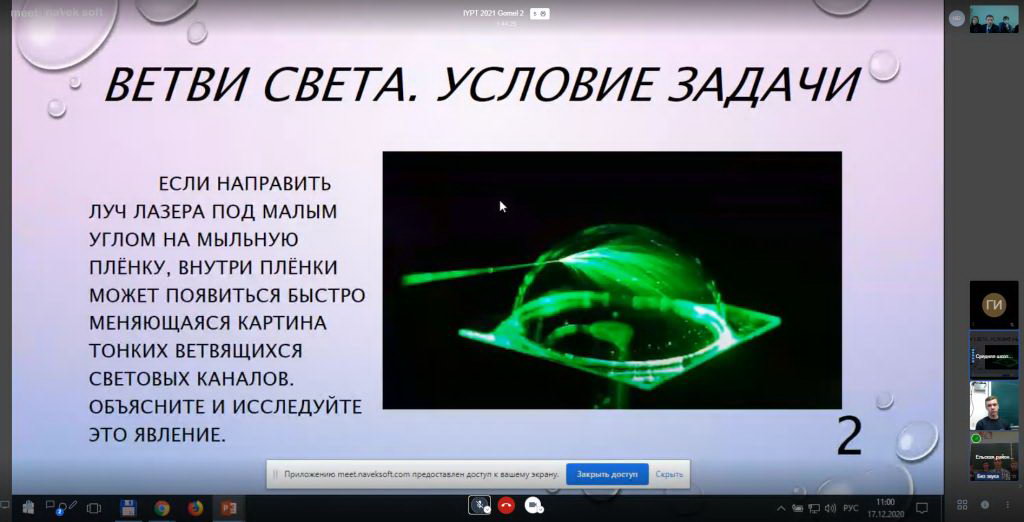Open PowerPoint from the taskbar
The width and height of the screenshot is (1024, 522).
[229, 508]
